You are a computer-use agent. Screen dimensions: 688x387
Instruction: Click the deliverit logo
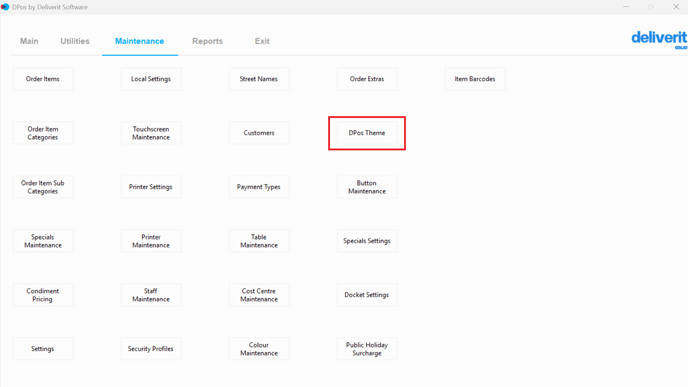pyautogui.click(x=659, y=39)
